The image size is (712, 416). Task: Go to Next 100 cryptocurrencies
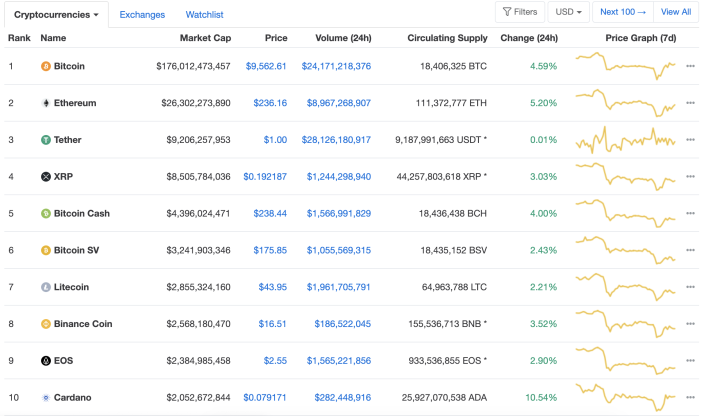(623, 12)
